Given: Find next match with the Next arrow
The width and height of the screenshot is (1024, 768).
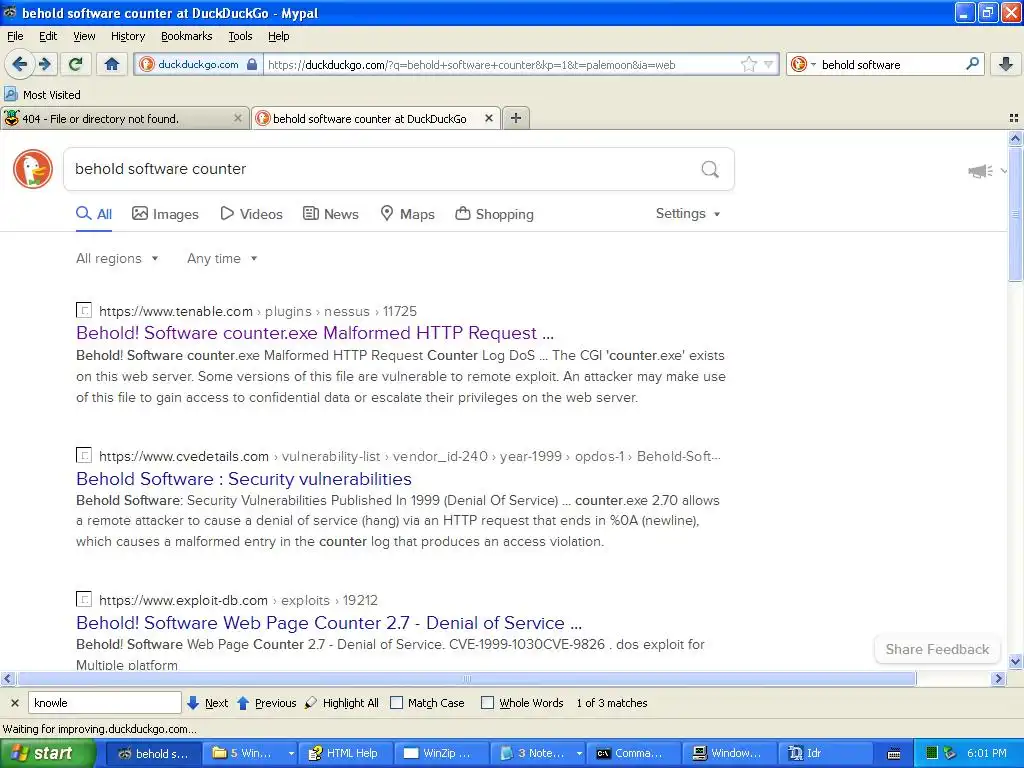Looking at the screenshot, I should point(207,703).
